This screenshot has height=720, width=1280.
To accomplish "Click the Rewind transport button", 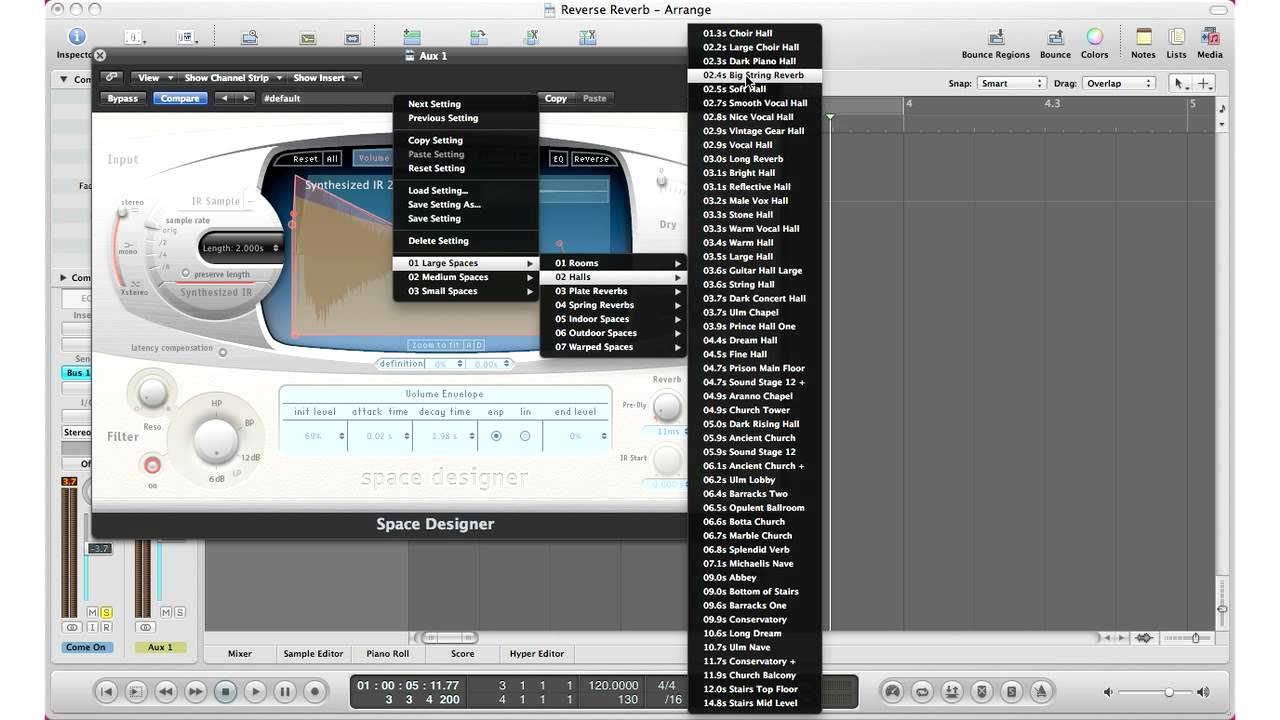I will pos(166,691).
